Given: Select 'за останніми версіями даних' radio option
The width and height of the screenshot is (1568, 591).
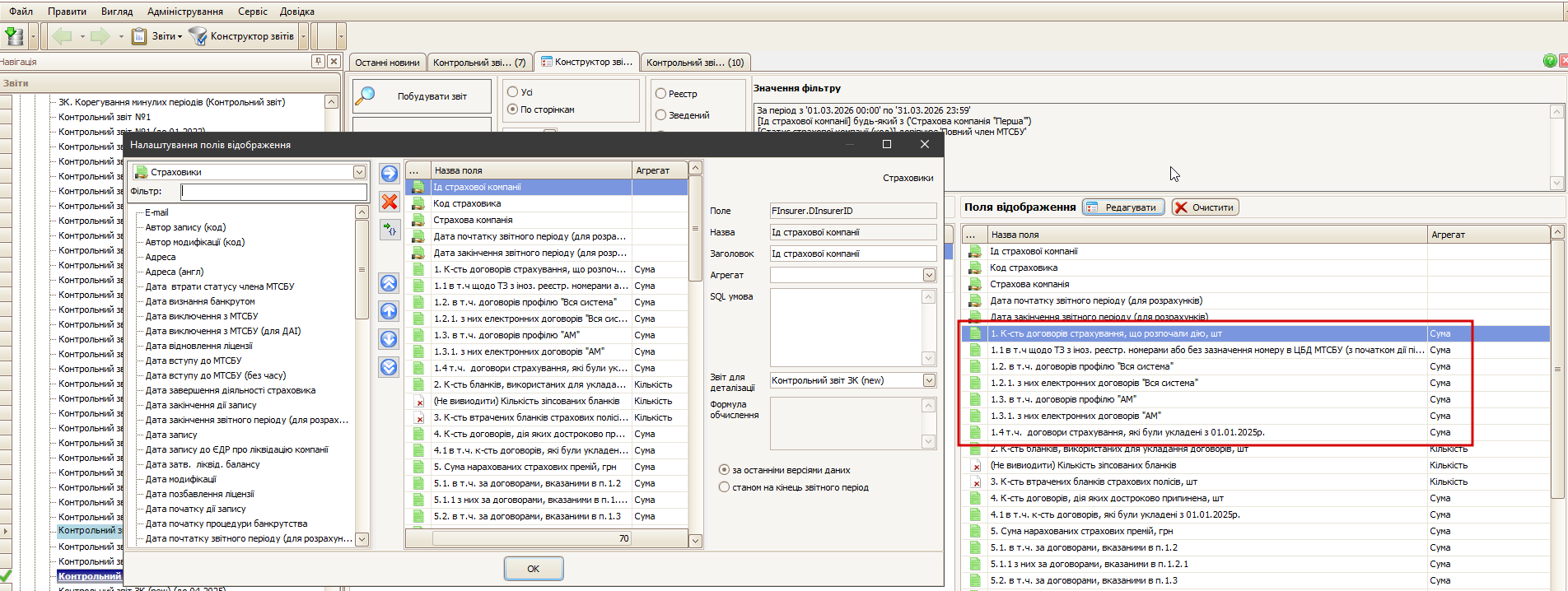Looking at the screenshot, I should pos(724,470).
